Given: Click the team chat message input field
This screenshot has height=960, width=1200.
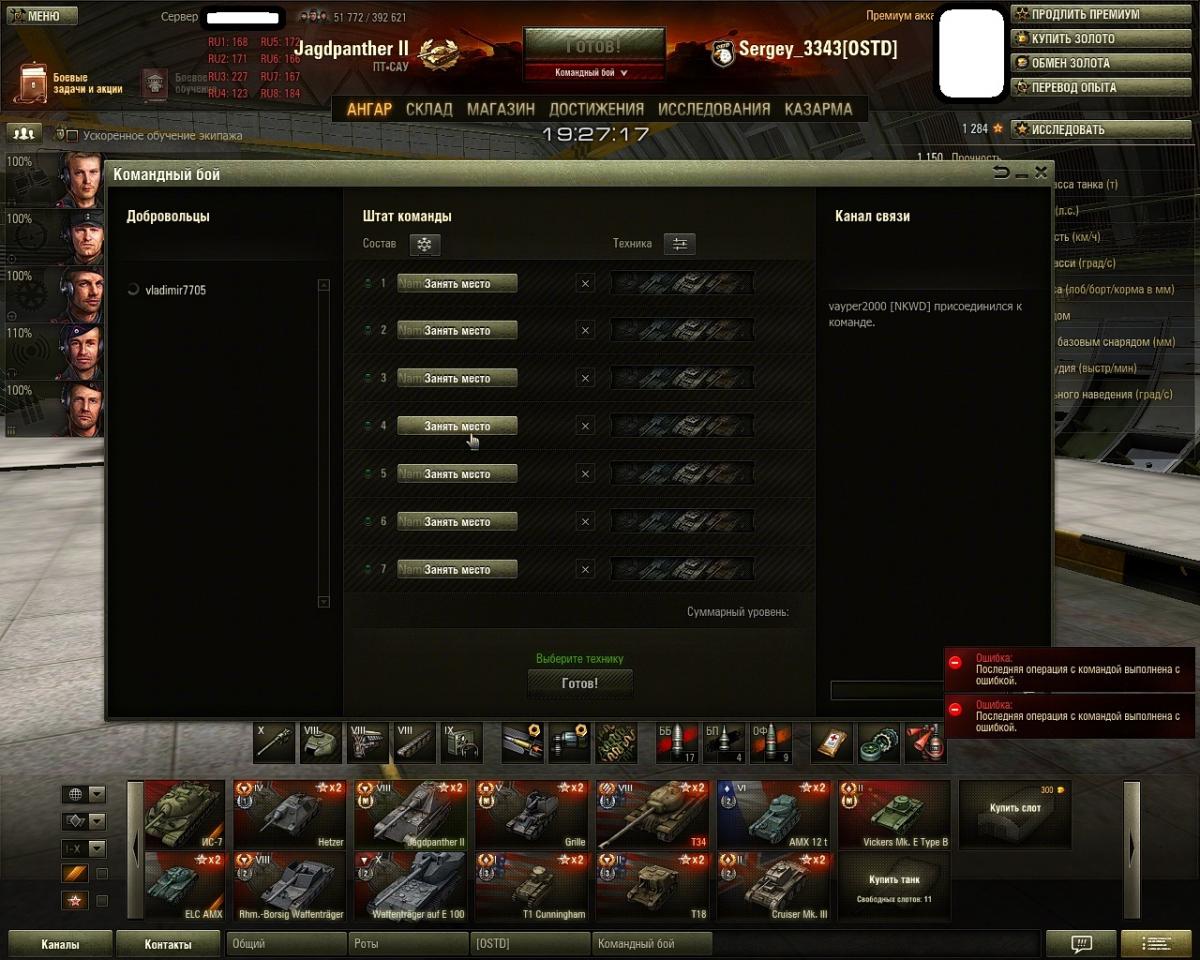Looking at the screenshot, I should [x=887, y=690].
